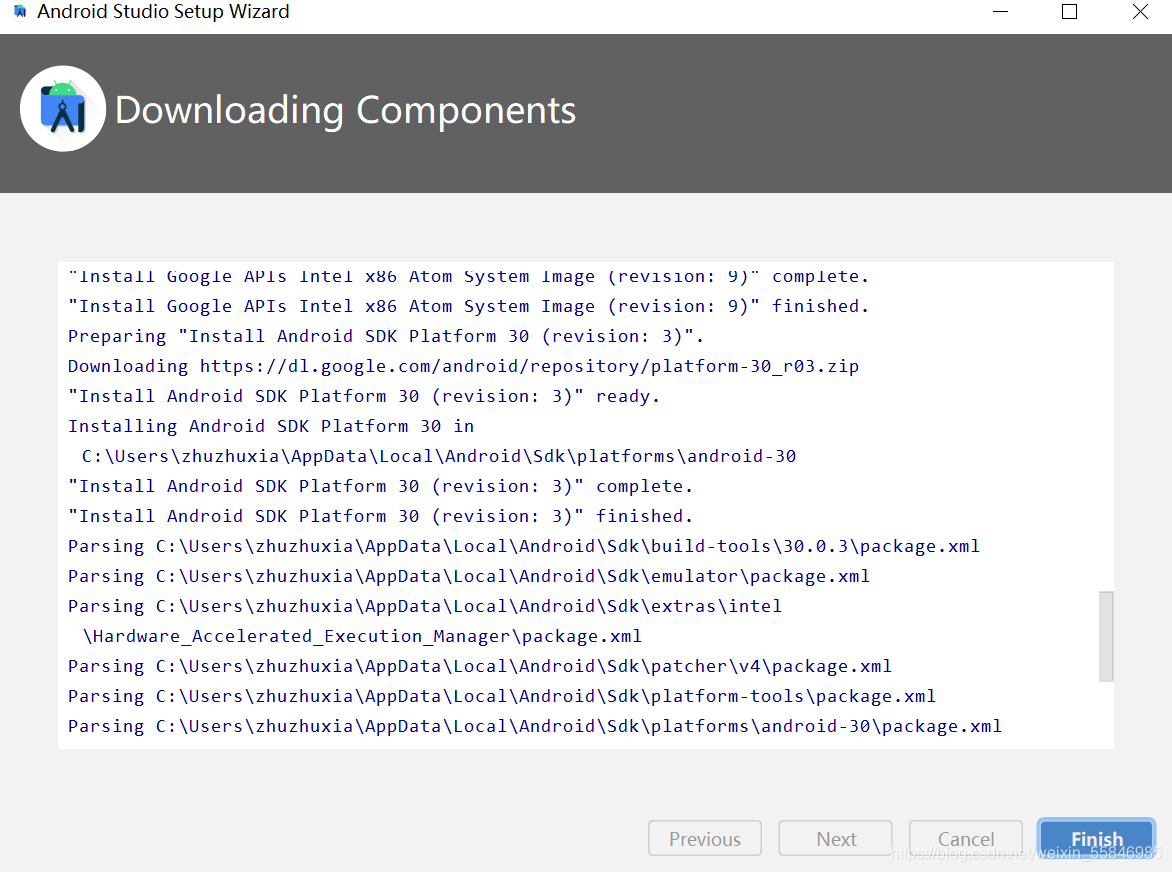Click the 'Downloading Components' heading
The image size is (1172, 872).
click(345, 111)
